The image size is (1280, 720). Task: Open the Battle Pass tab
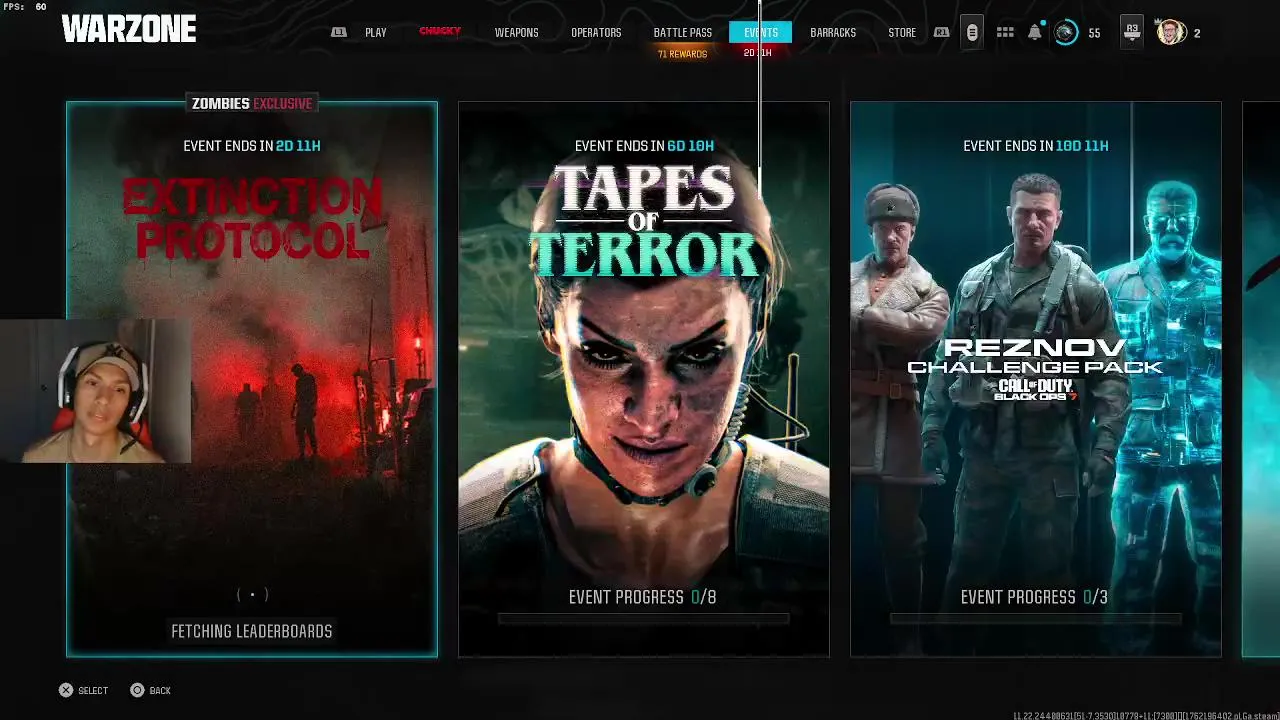683,33
